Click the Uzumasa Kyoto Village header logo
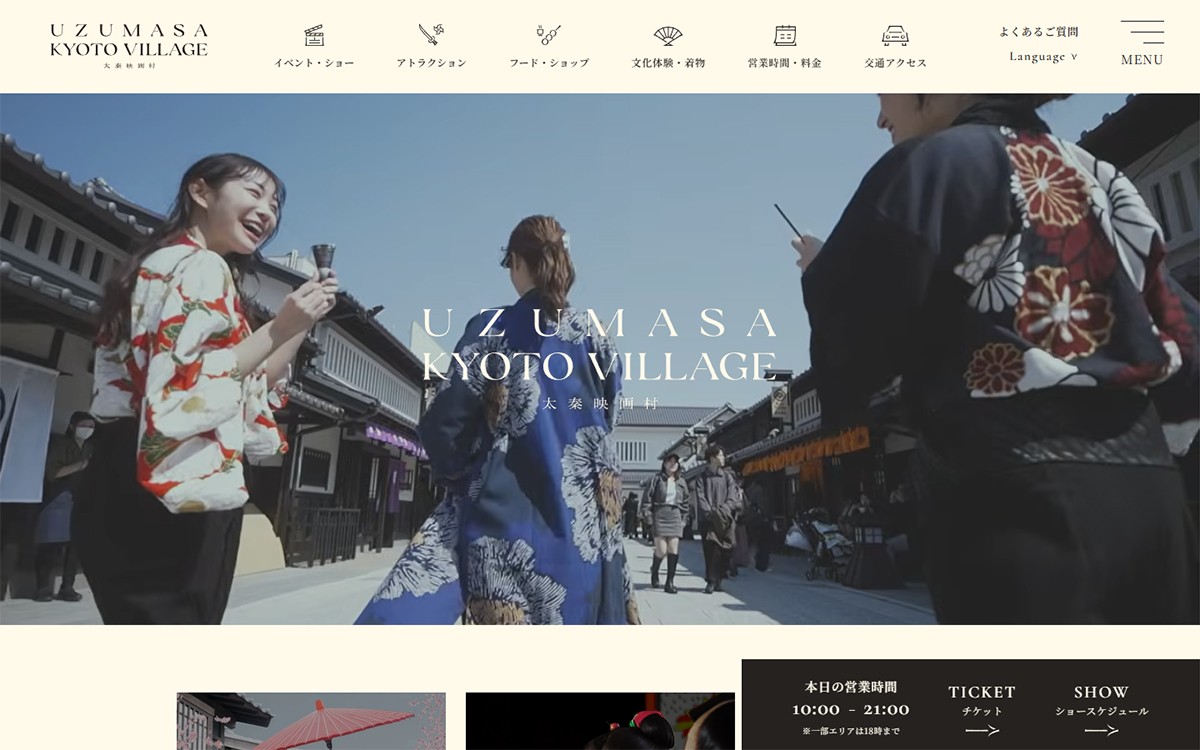The image size is (1200, 750). 129,46
